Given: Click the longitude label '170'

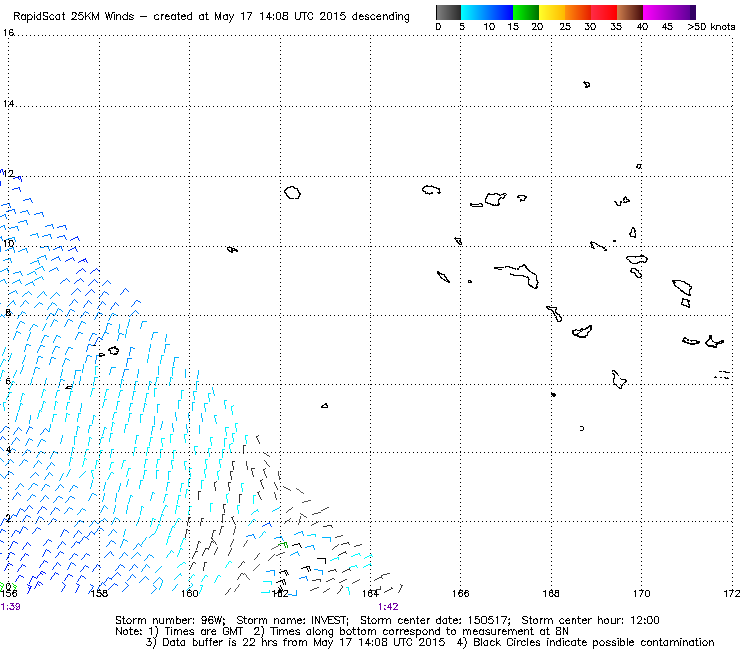Looking at the screenshot, I should [x=641, y=593].
